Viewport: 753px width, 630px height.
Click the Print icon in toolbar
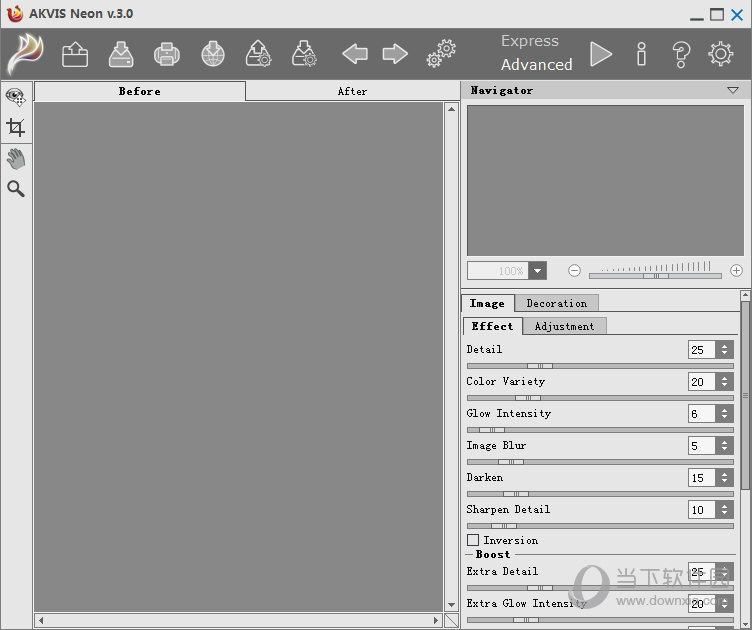[x=167, y=54]
